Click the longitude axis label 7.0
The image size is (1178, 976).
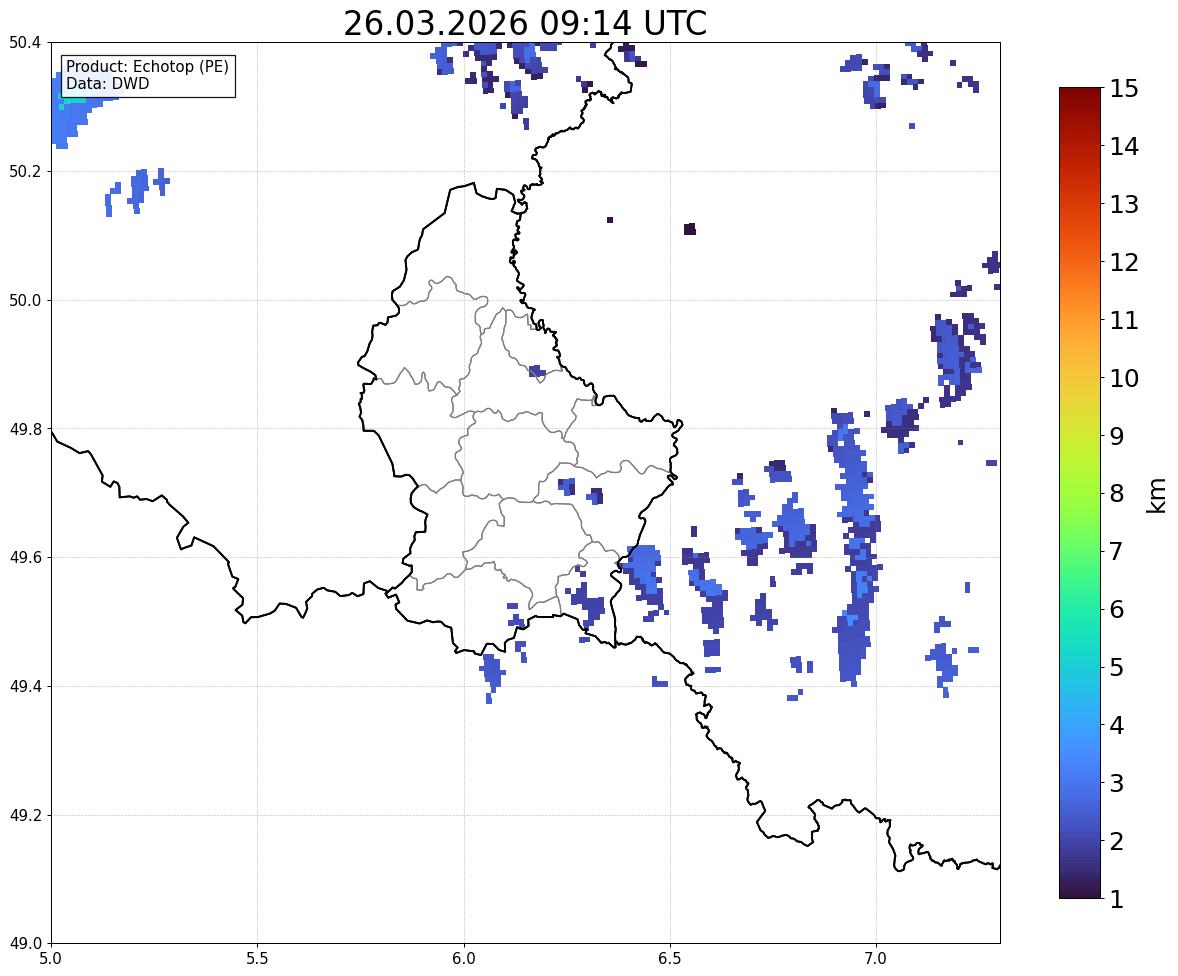[876, 959]
